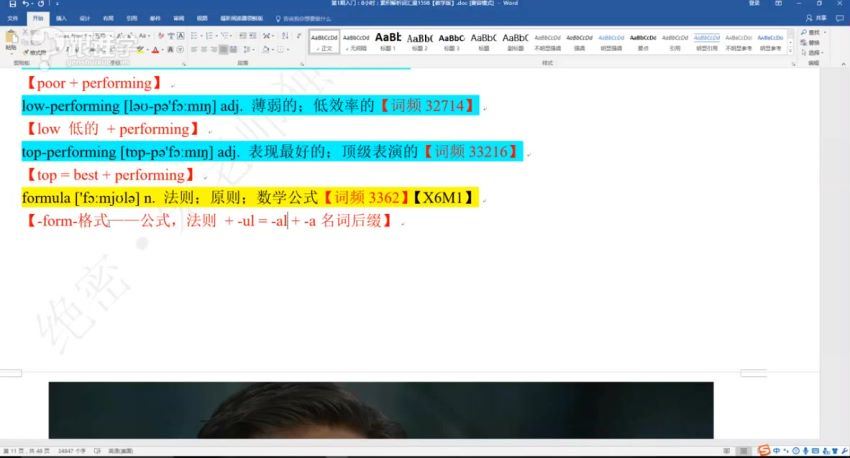Click the Tell Me search box
Image resolution: width=850 pixels, height=458 pixels.
[x=304, y=18]
